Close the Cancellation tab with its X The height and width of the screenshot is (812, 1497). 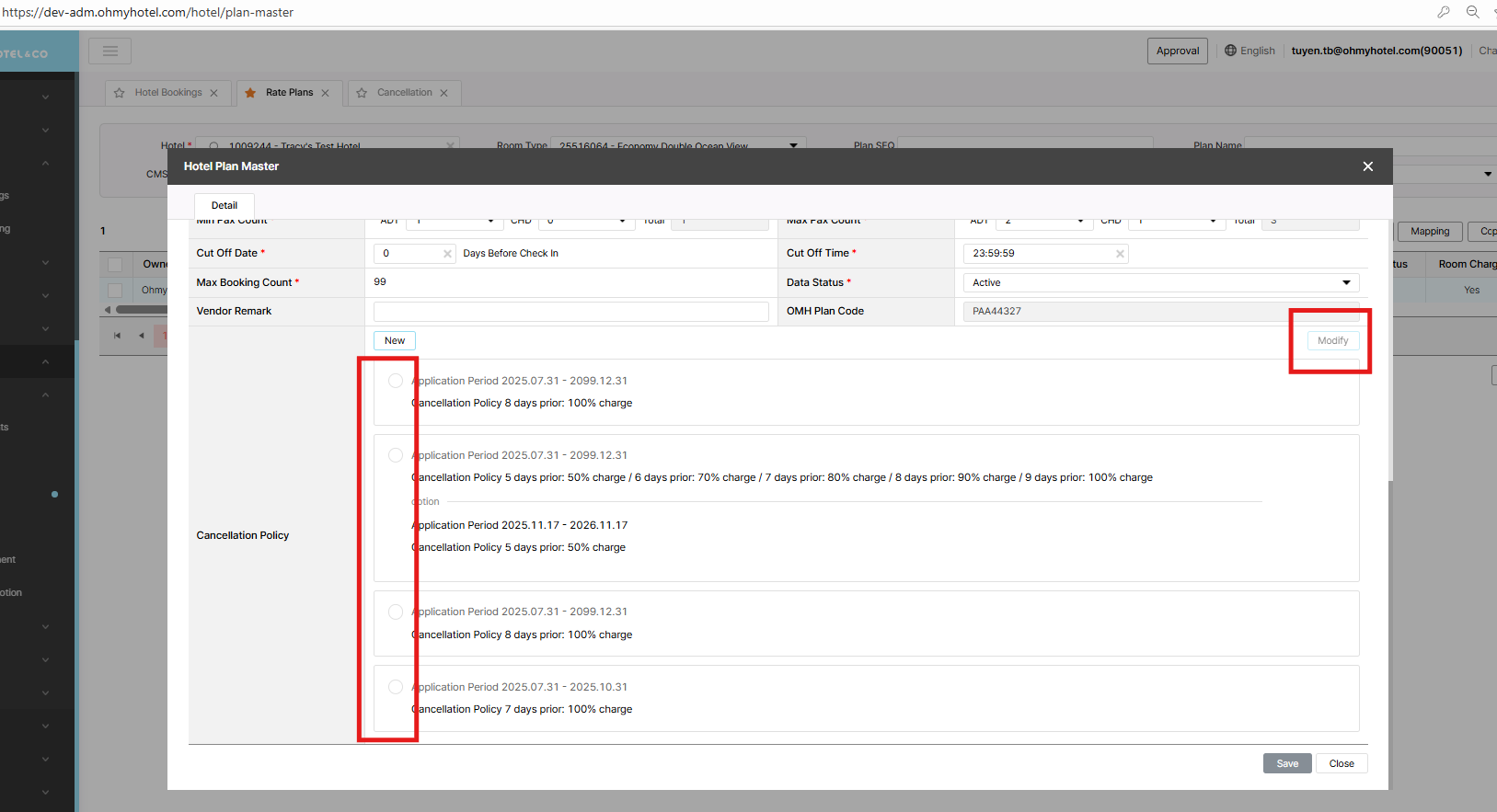pyautogui.click(x=443, y=93)
